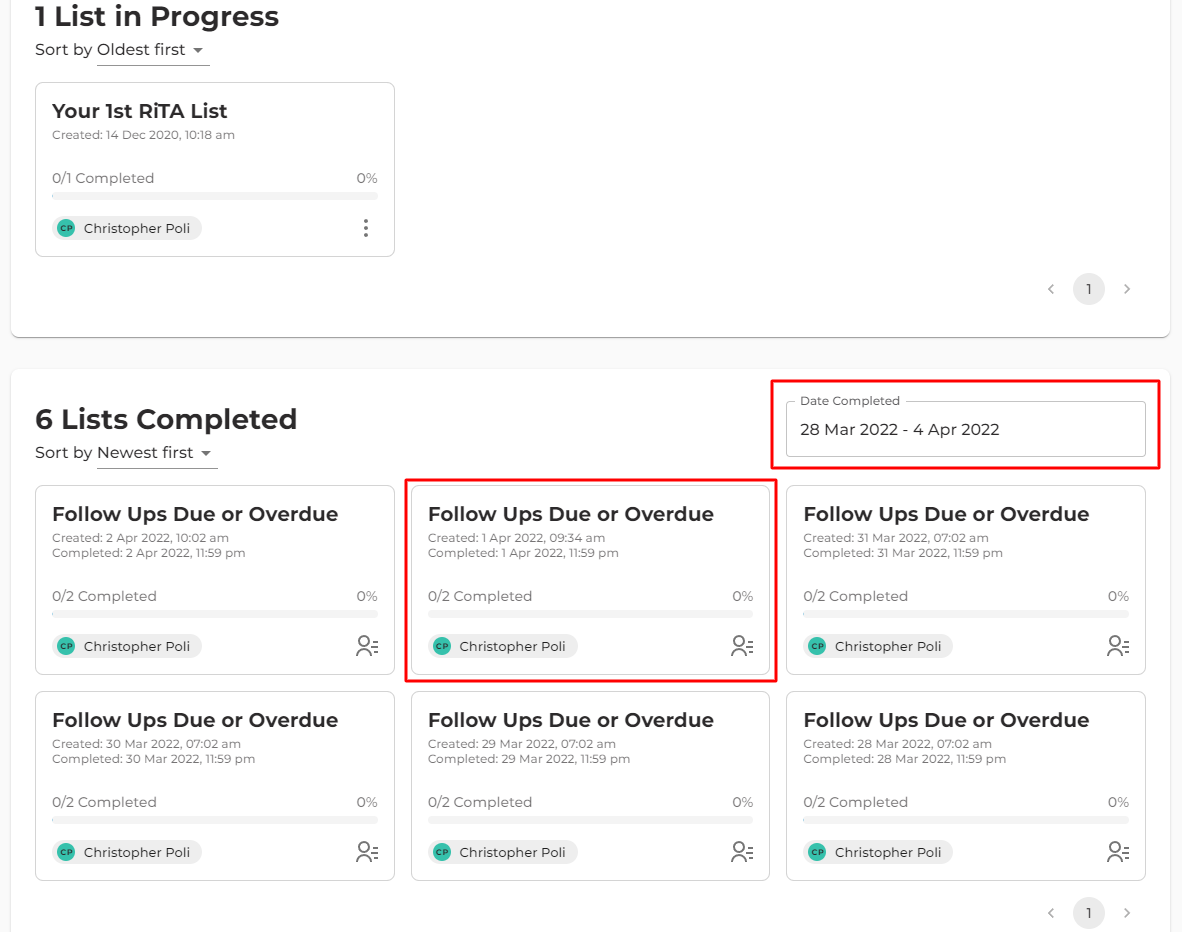Open the Oldest first sort dropdown
The height and width of the screenshot is (932, 1182).
click(153, 50)
